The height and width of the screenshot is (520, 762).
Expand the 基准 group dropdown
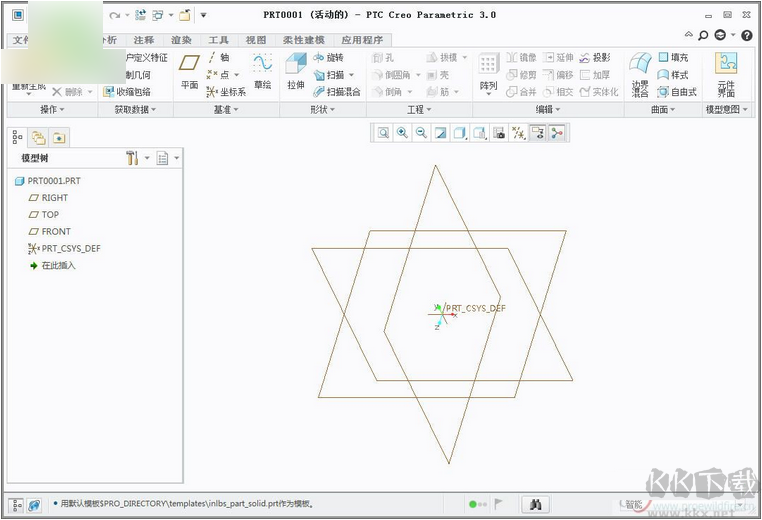tap(226, 110)
